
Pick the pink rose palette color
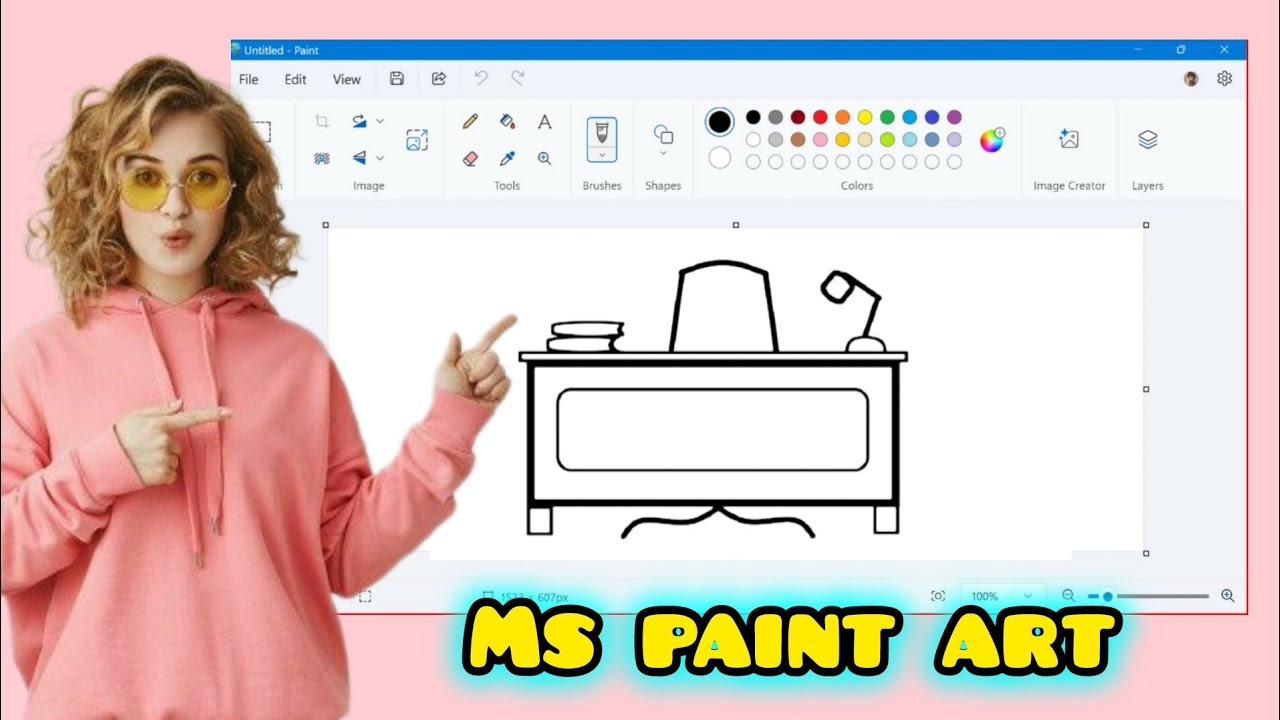click(820, 139)
